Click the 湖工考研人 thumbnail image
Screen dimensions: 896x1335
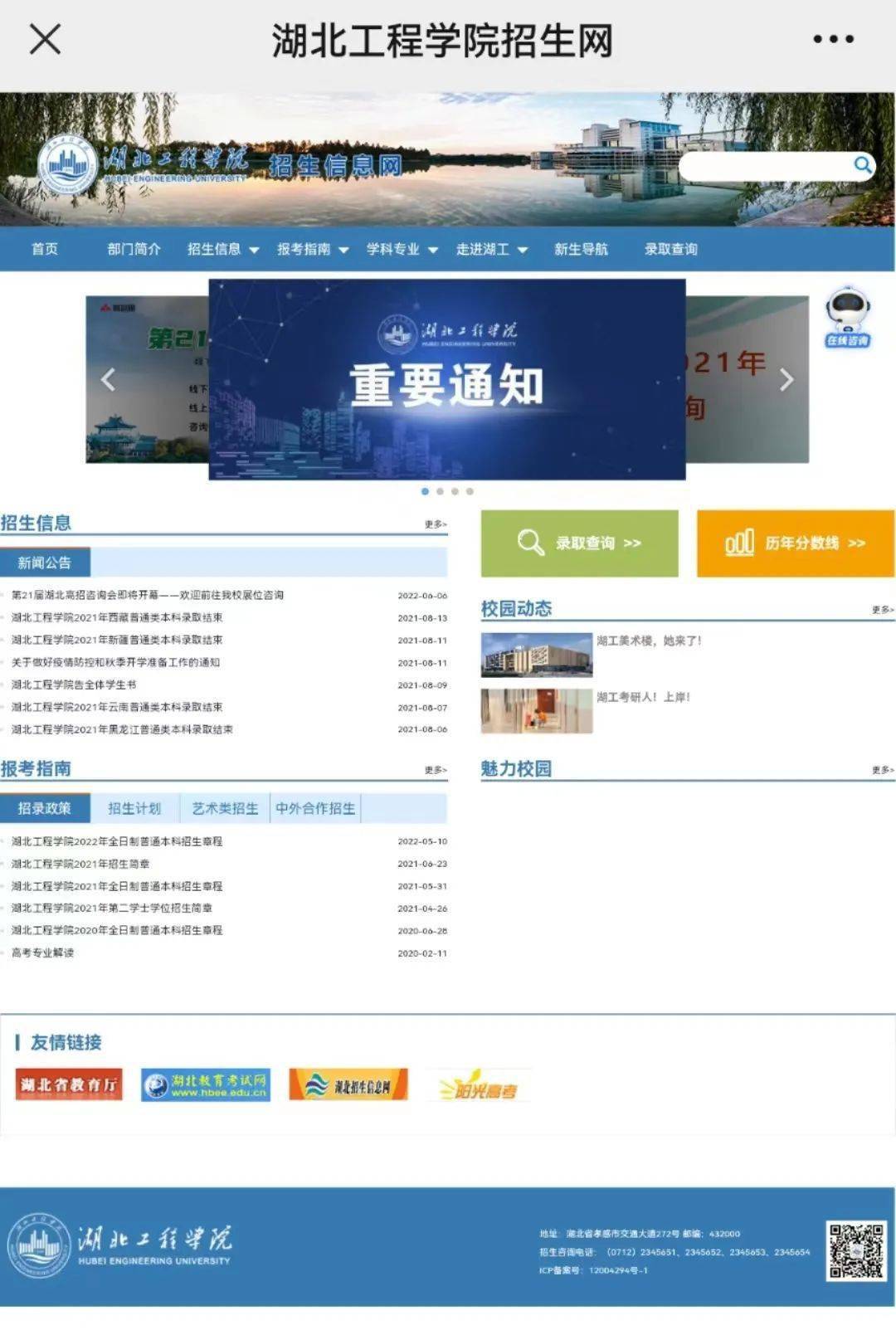pos(537,711)
